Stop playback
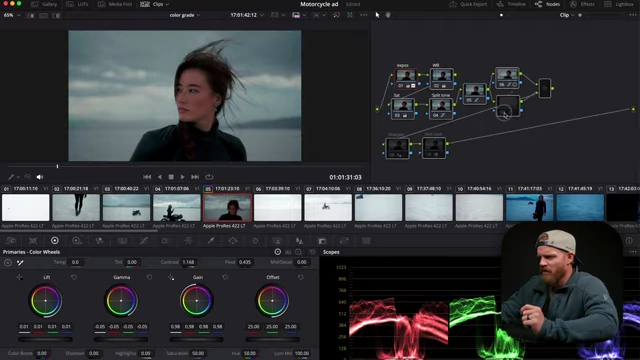The width and height of the screenshot is (640, 360). [171, 177]
